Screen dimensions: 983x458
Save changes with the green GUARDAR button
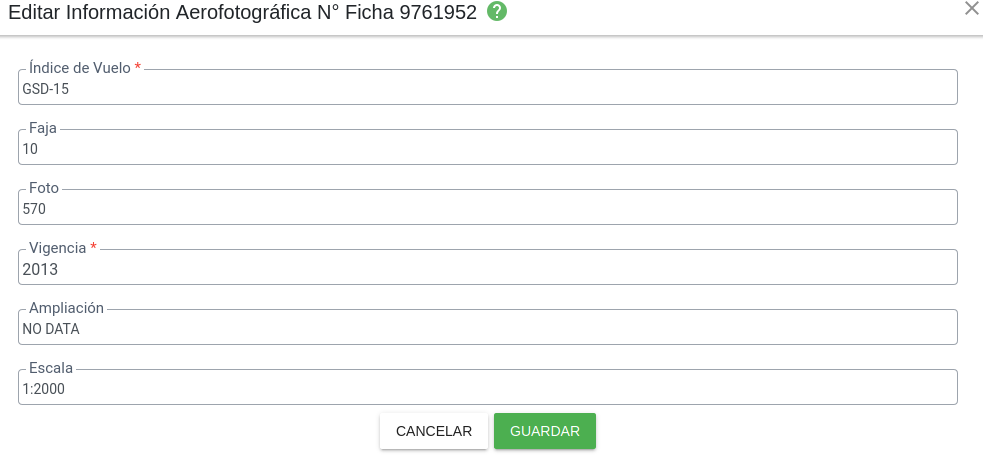pyautogui.click(x=545, y=431)
